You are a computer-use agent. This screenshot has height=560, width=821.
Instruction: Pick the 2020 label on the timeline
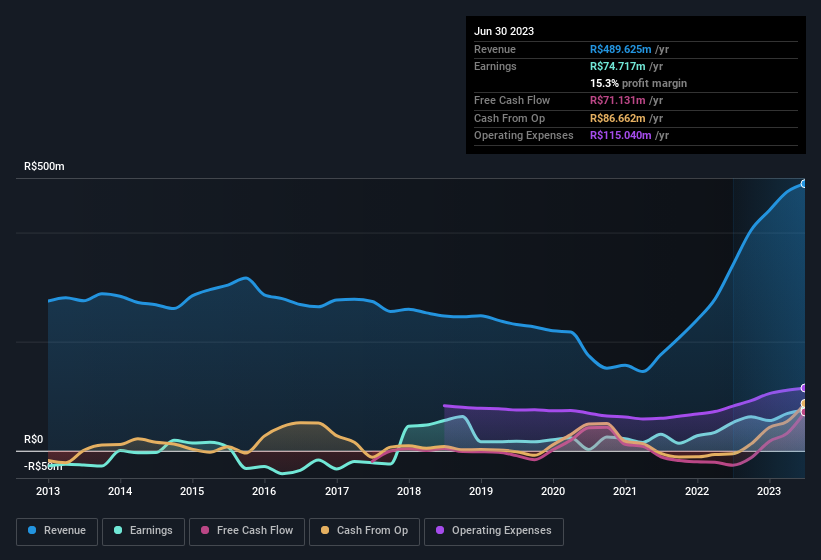[x=553, y=491]
